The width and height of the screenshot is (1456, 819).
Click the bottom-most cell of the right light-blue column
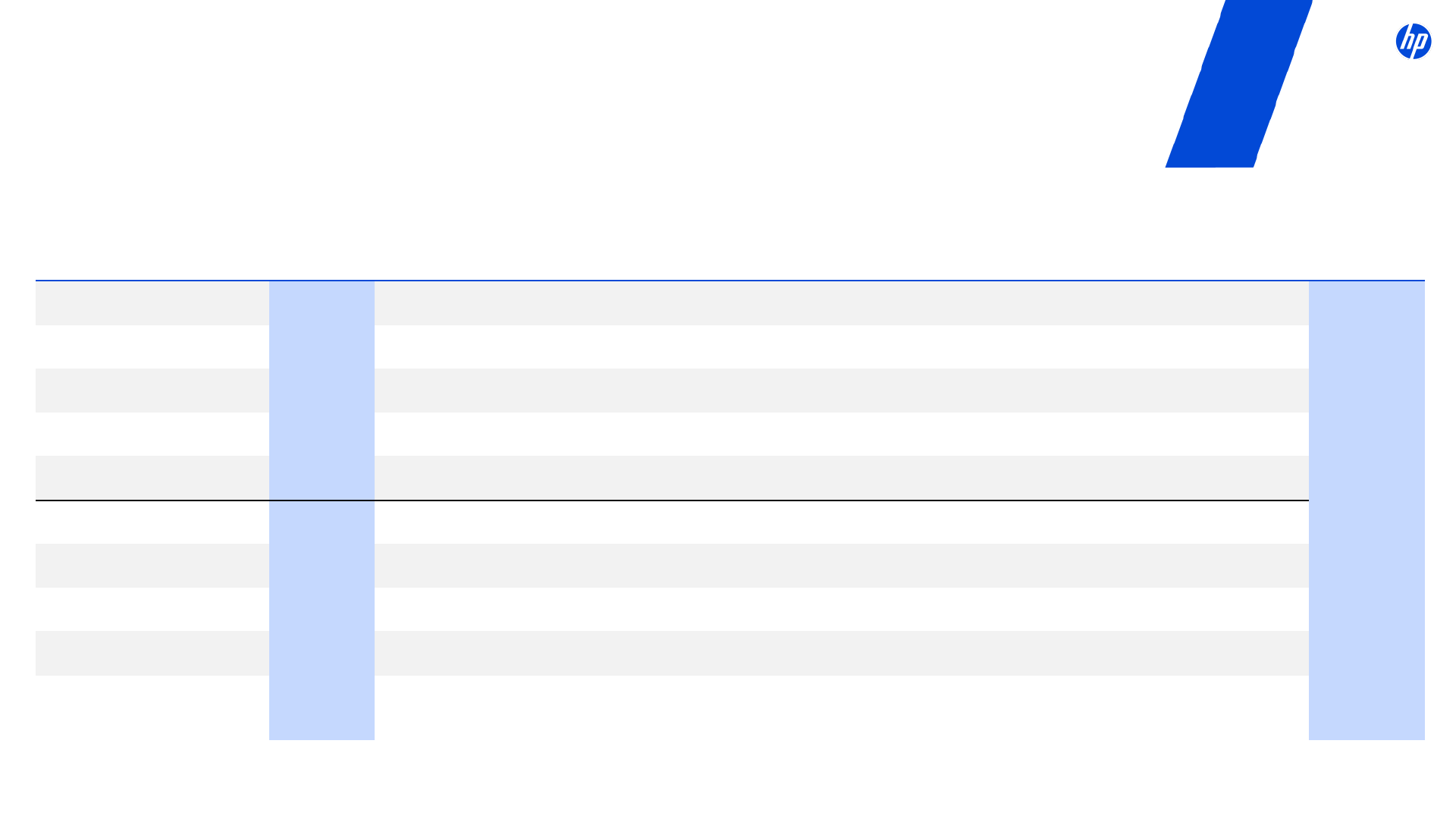[1367, 708]
